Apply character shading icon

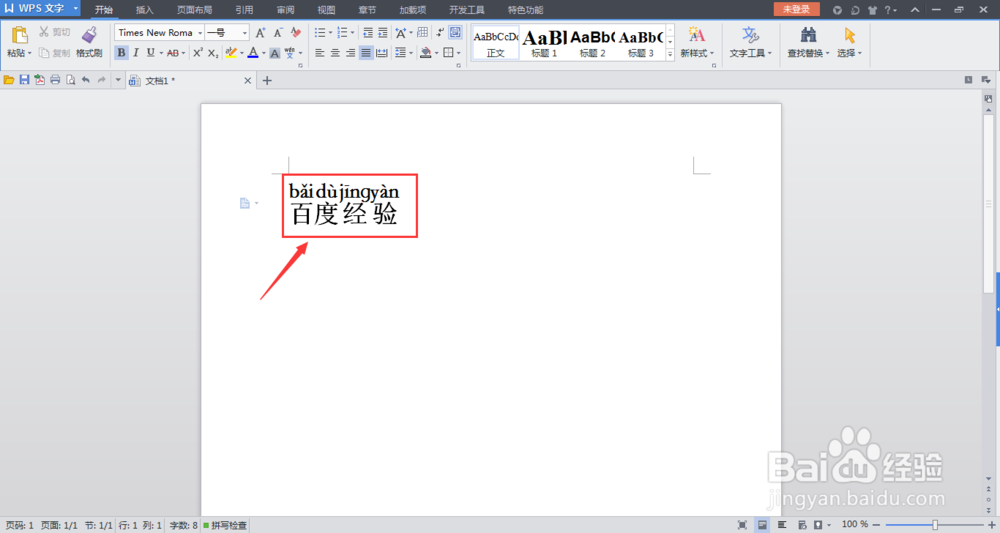tap(275, 53)
